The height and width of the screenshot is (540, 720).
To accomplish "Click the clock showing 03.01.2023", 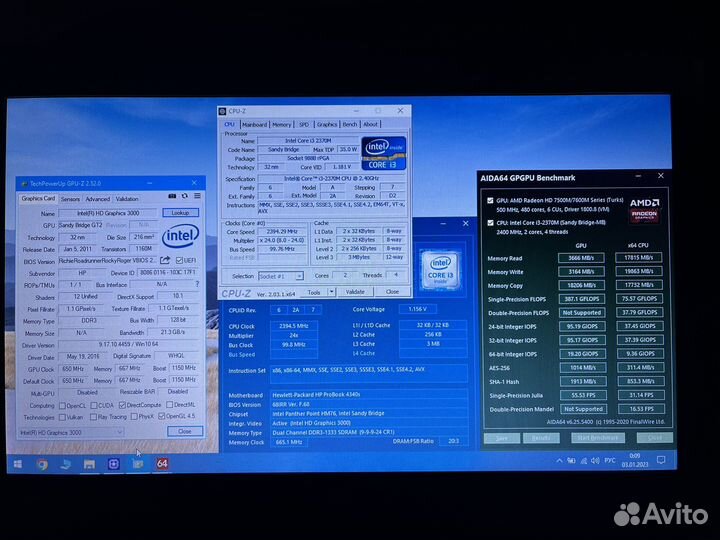I will (x=635, y=460).
